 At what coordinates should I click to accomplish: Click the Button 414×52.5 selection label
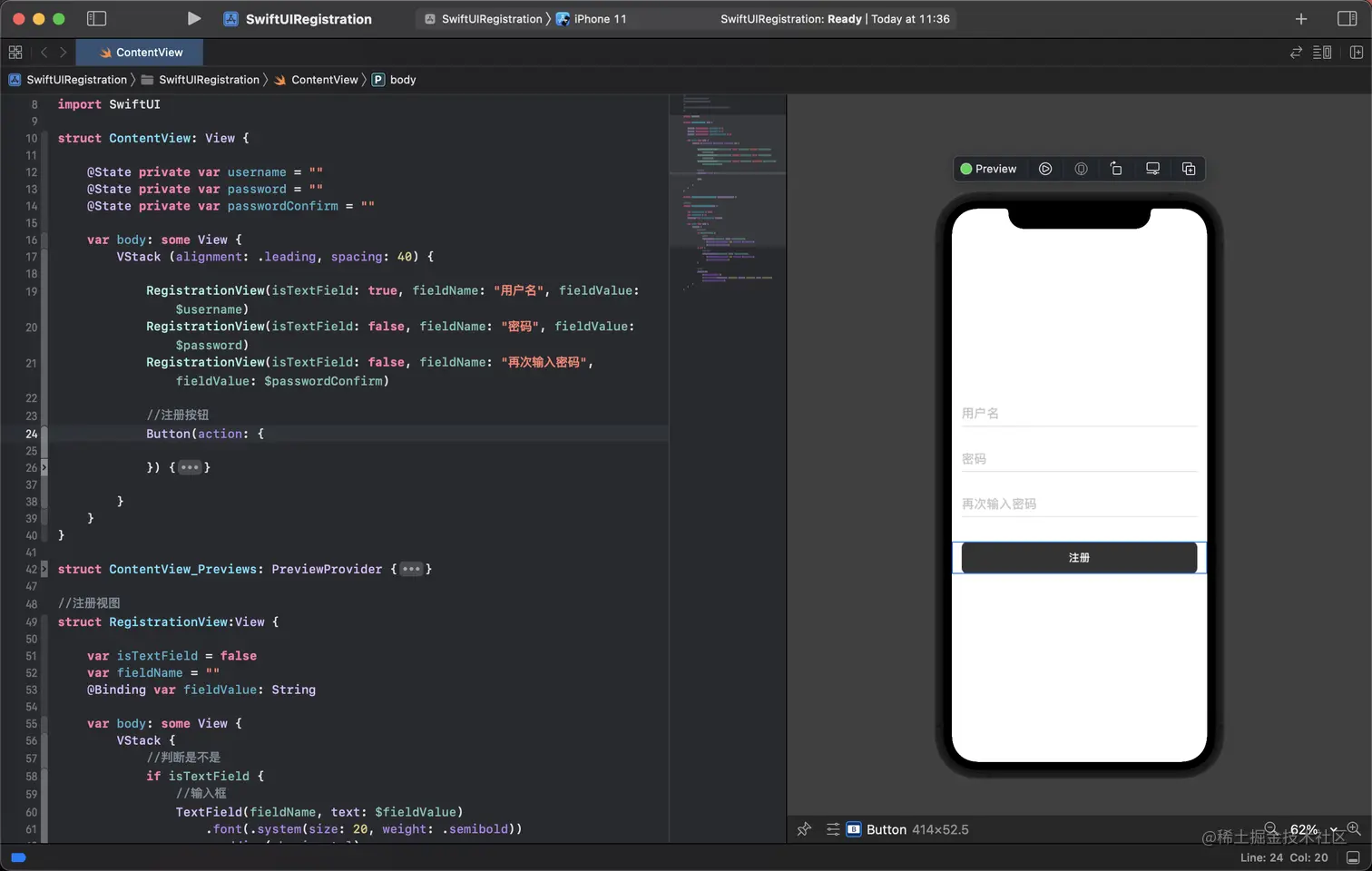click(x=907, y=829)
